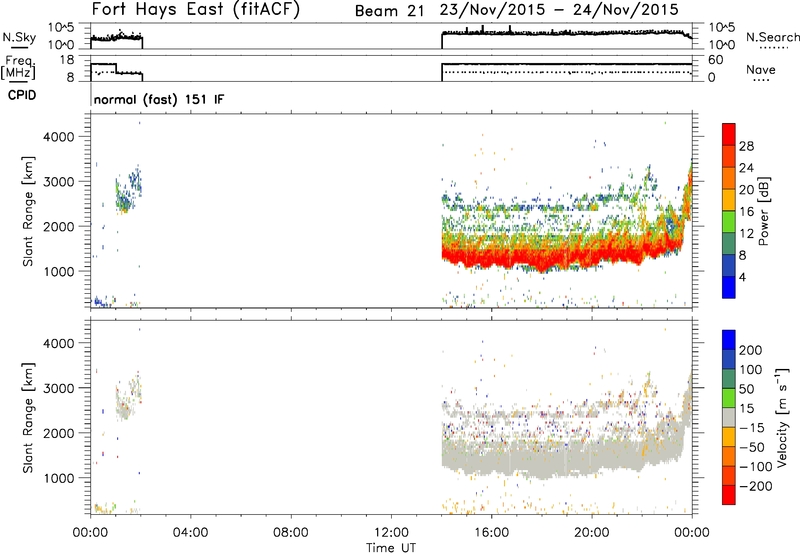
Task: Click the '28' power colorbar tick
Action: click(x=746, y=146)
